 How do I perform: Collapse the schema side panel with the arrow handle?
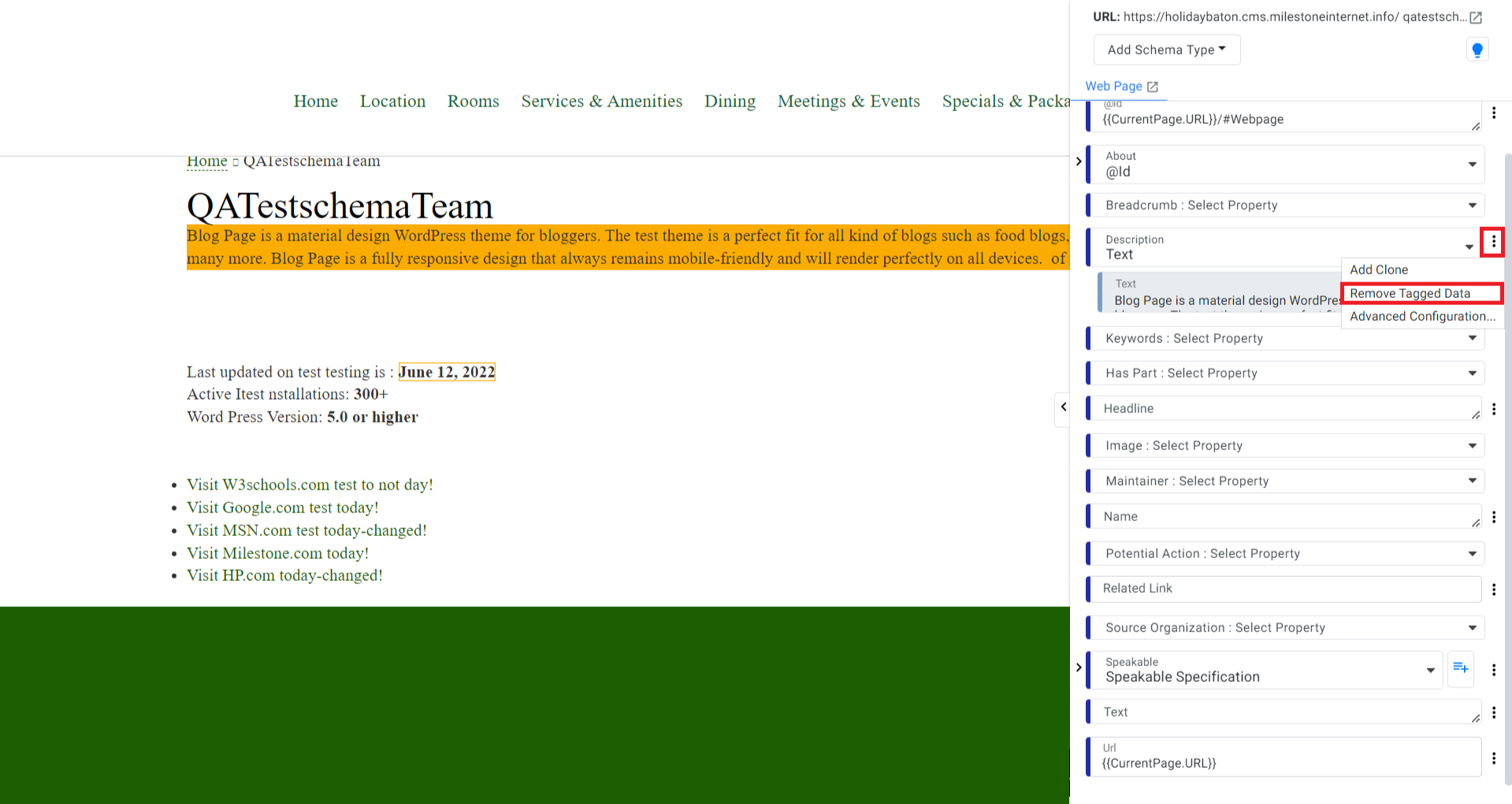(x=1063, y=408)
